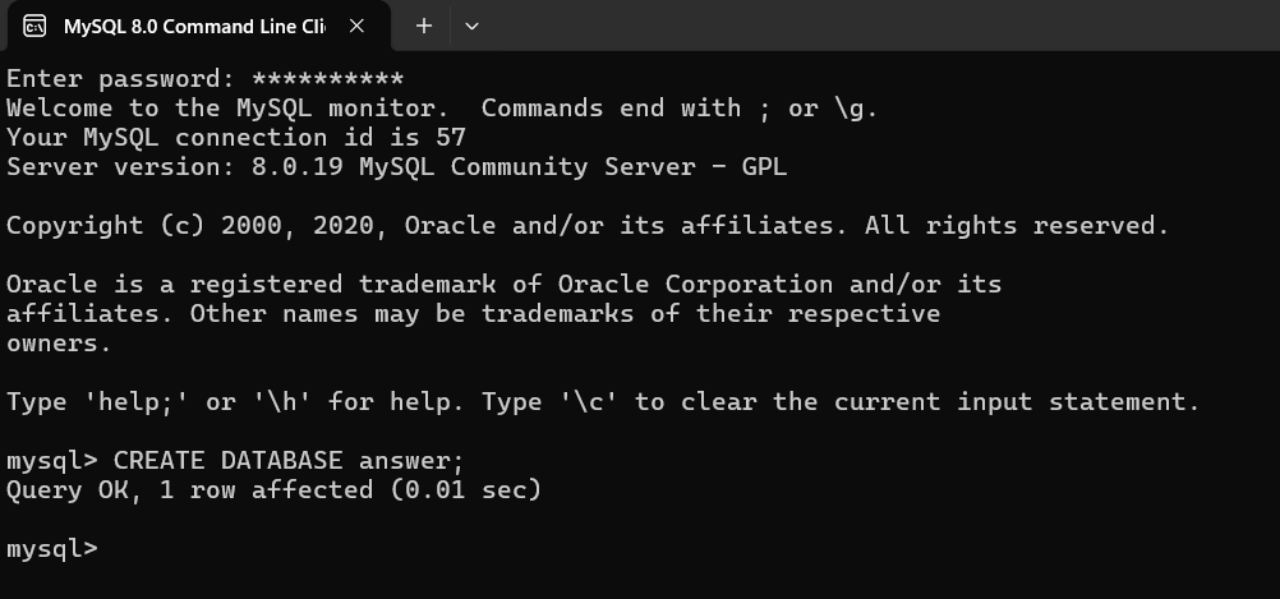
Task: Click the Oracle copyright notice text
Action: [x=585, y=225]
